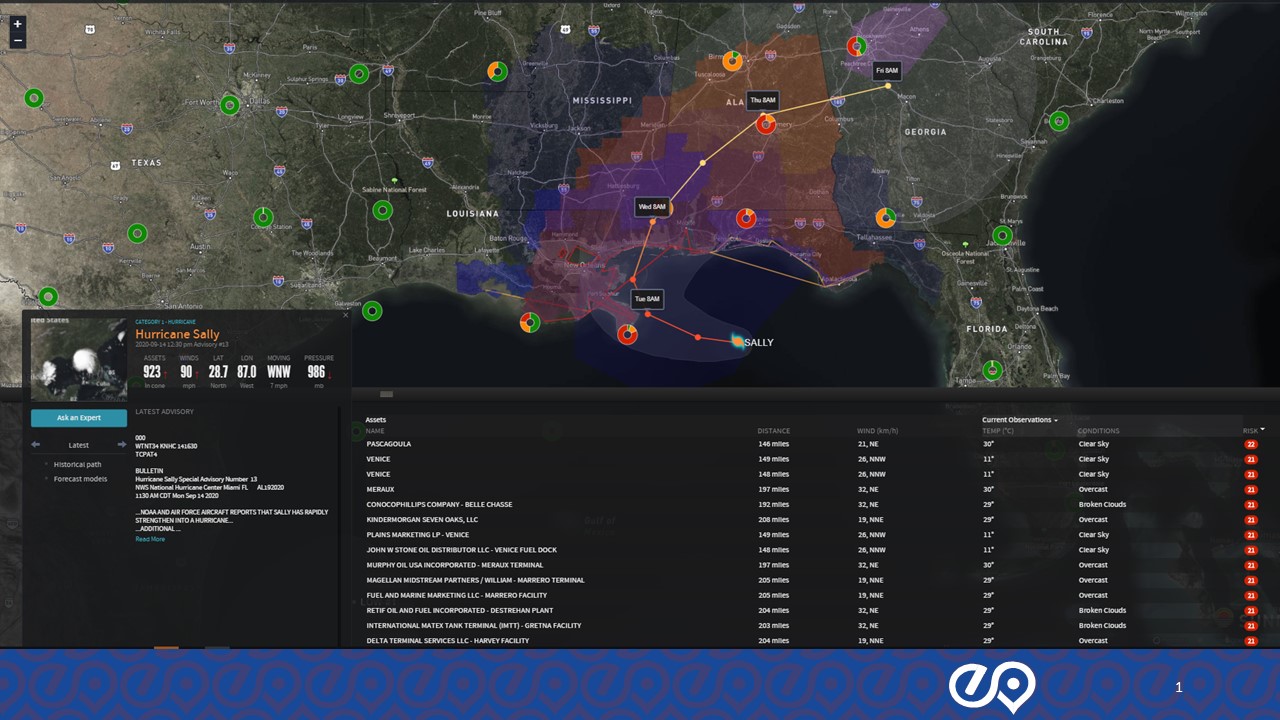Zoom out the map with minus button

click(18, 40)
